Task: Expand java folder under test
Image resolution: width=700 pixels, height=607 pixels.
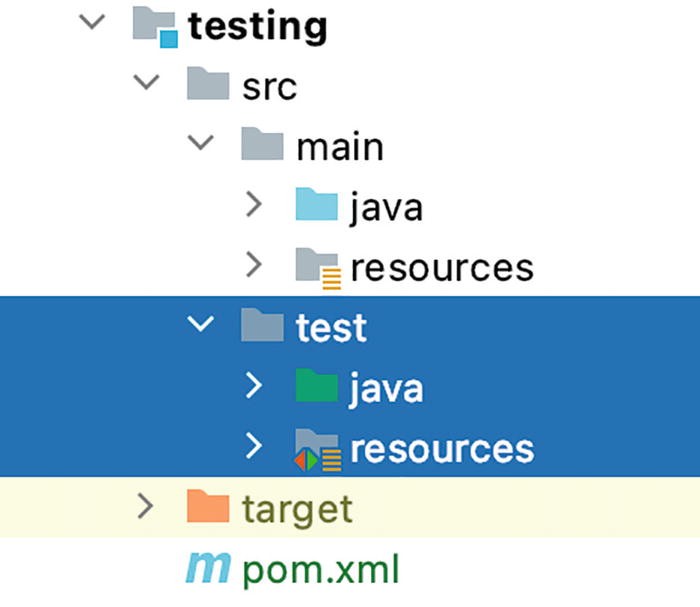Action: click(254, 385)
